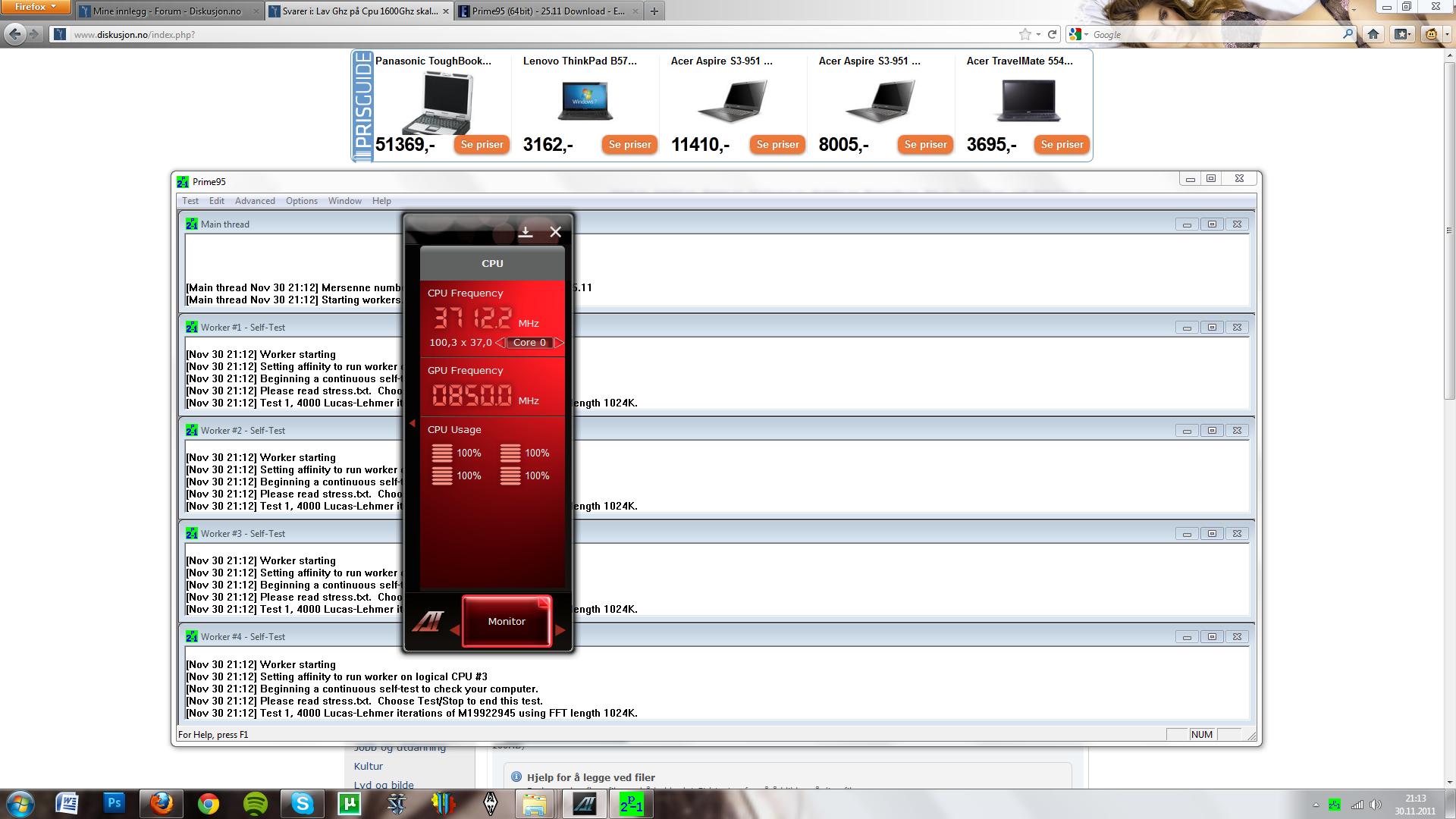Open Prime95 Test menu
Viewport: 1456px width, 819px height.
click(x=190, y=201)
